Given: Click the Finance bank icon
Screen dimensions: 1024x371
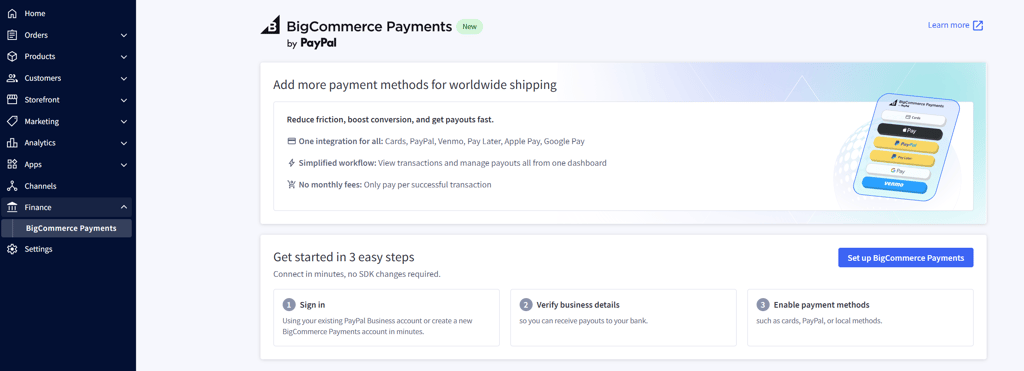Looking at the screenshot, I should [12, 207].
